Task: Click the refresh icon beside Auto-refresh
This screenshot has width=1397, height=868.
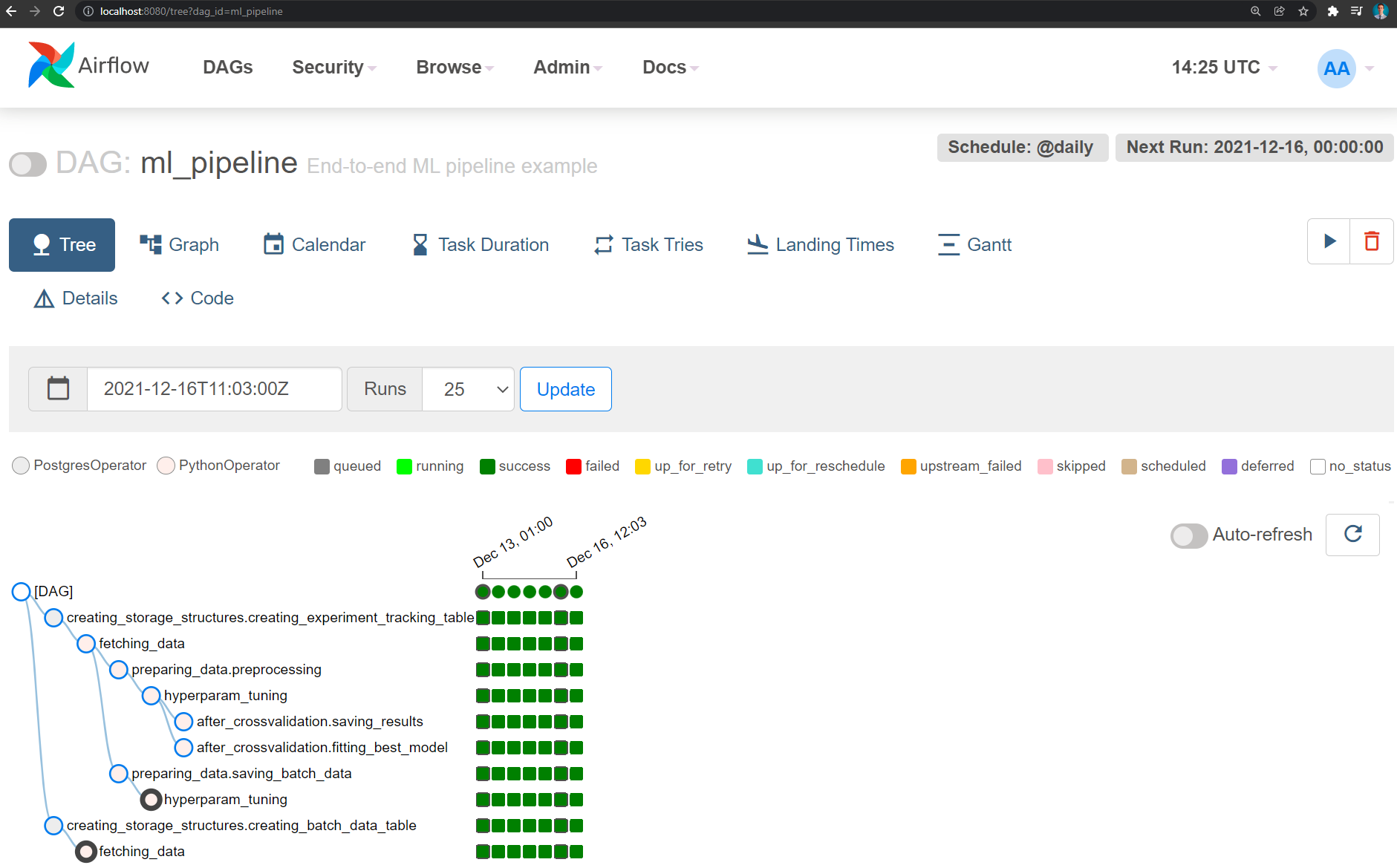Action: click(x=1352, y=535)
